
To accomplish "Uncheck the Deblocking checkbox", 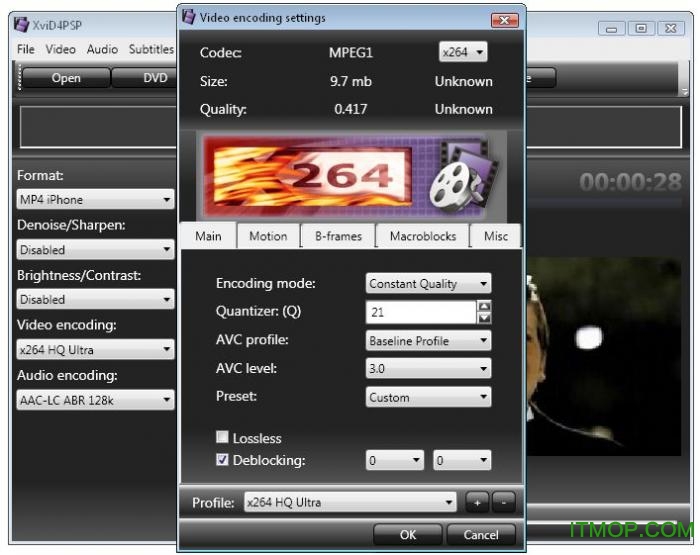I will pos(222,460).
